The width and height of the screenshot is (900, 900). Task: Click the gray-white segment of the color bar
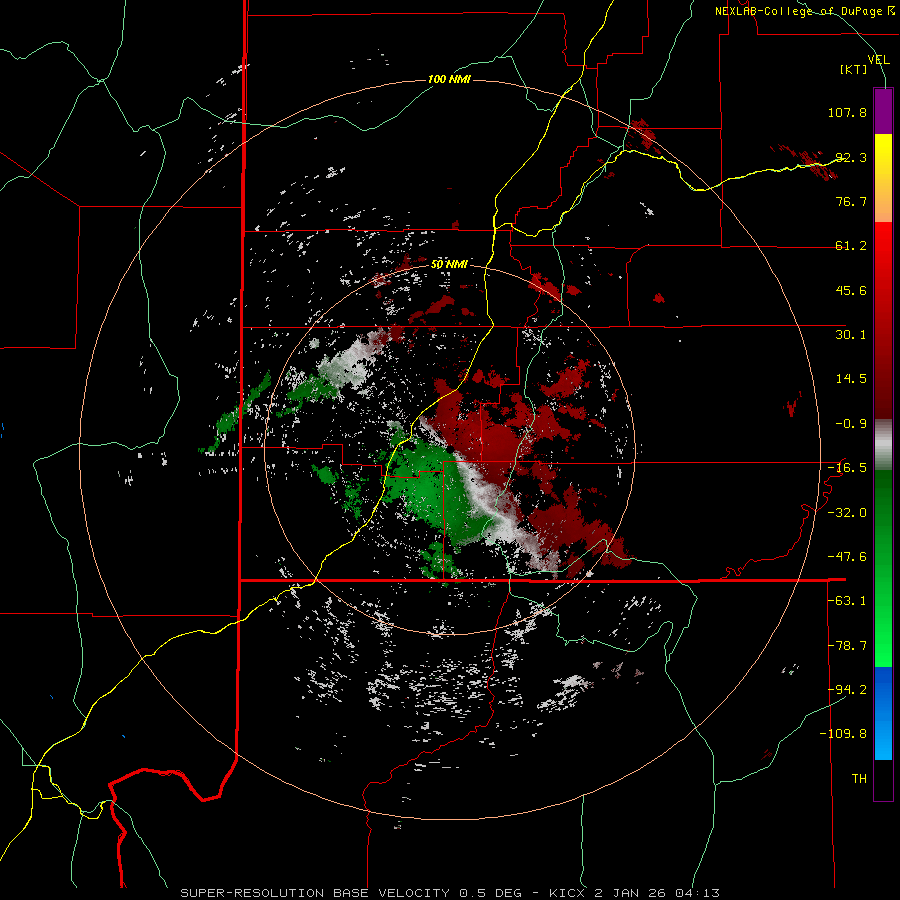883,444
